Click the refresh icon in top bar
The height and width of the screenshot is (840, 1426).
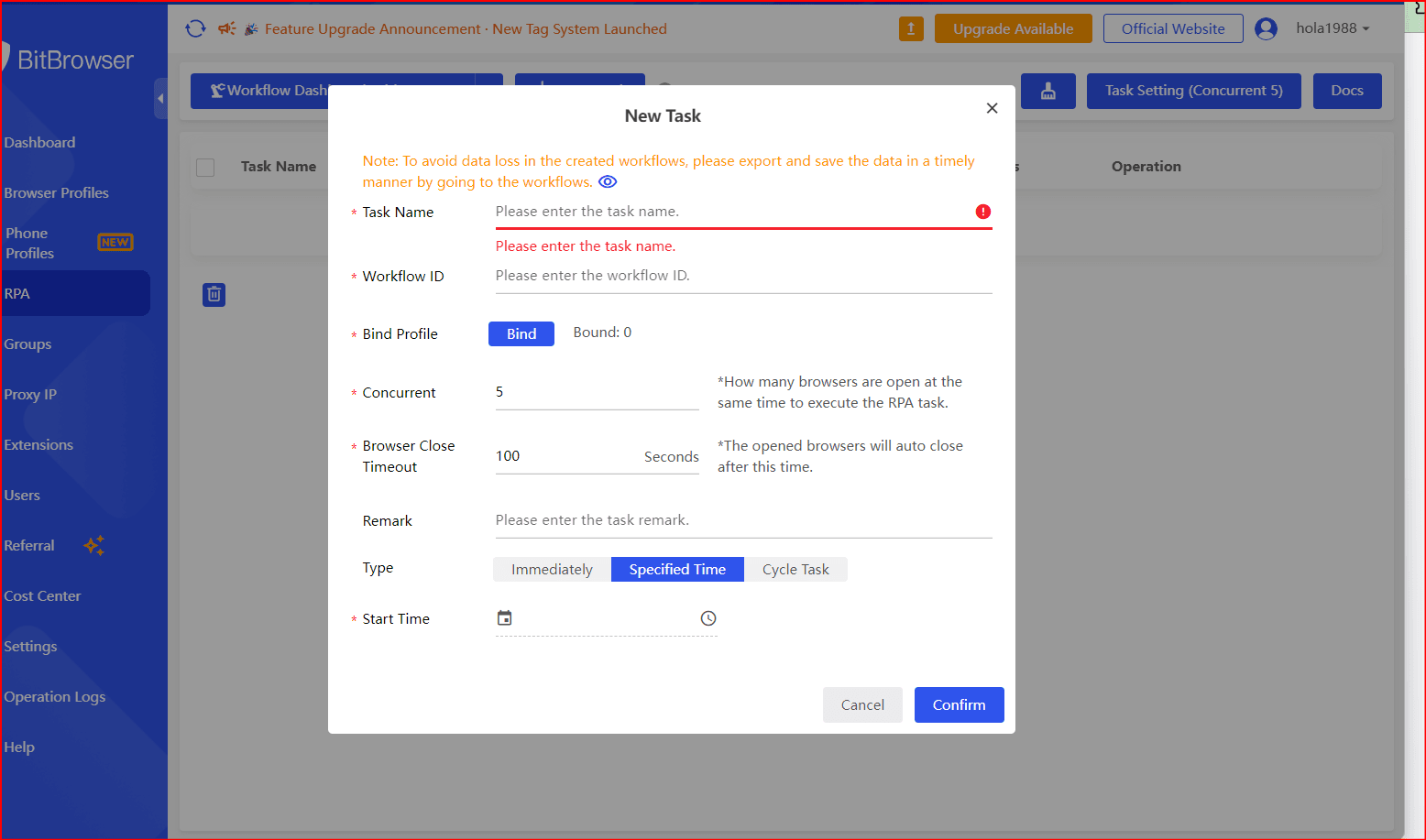pos(195,28)
